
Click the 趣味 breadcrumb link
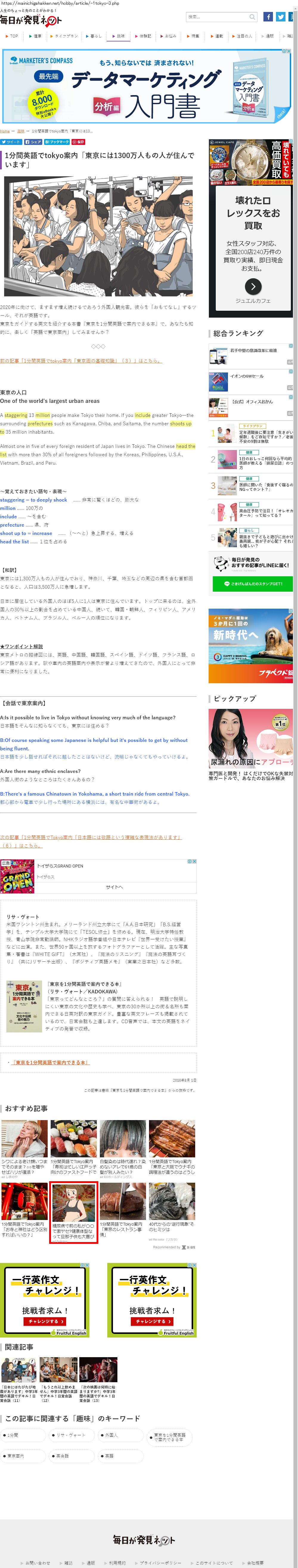click(21, 131)
